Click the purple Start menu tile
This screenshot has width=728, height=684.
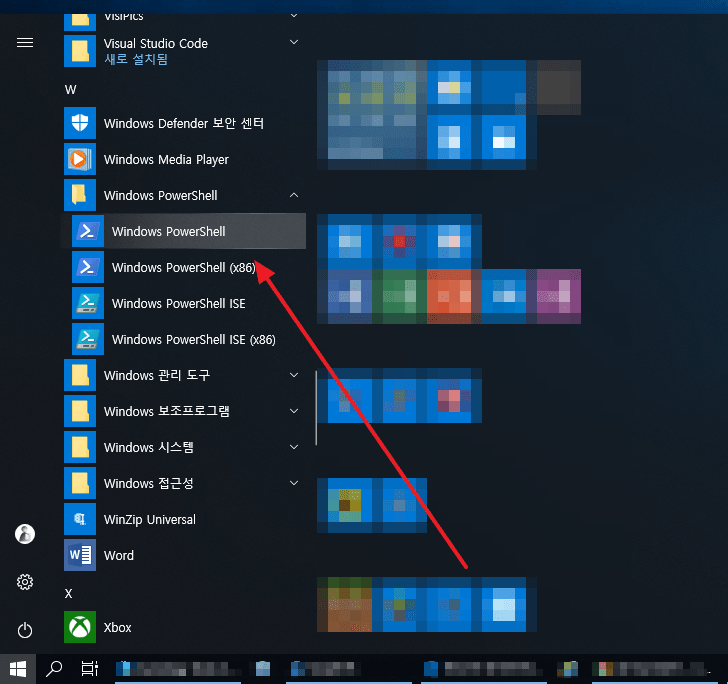pos(559,296)
